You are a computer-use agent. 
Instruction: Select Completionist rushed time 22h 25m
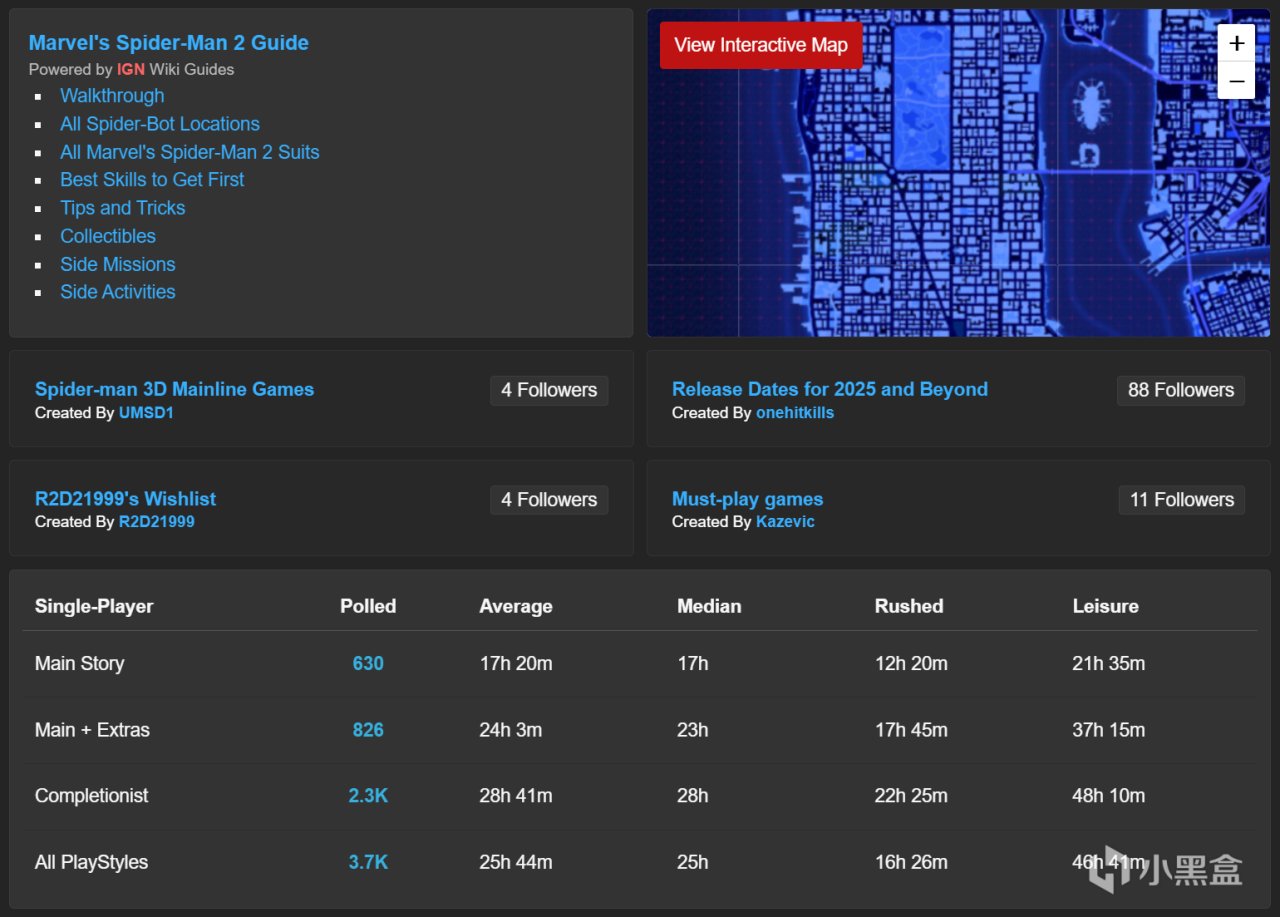point(911,796)
